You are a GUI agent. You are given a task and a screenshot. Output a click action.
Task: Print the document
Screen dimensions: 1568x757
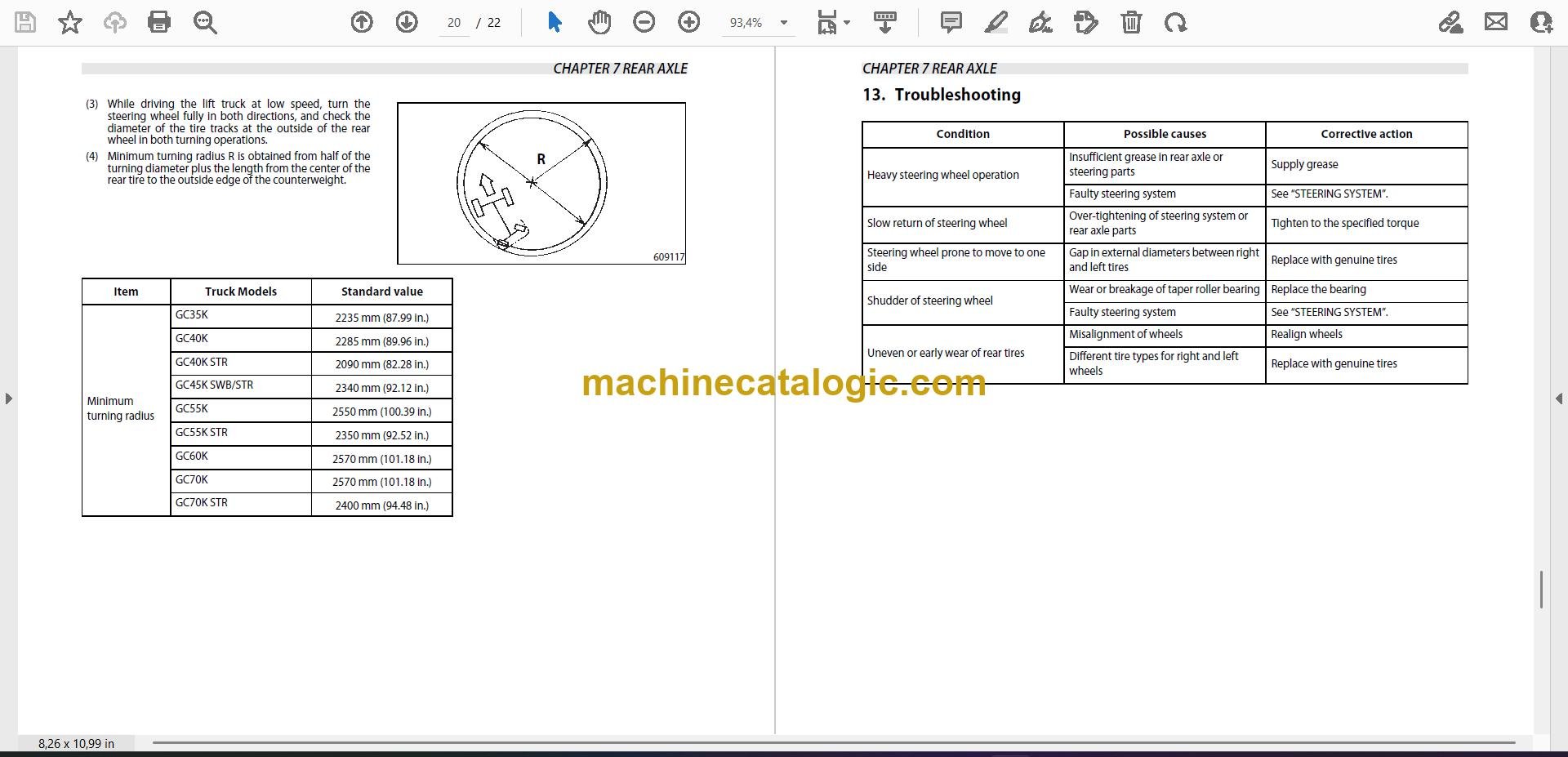click(x=159, y=22)
